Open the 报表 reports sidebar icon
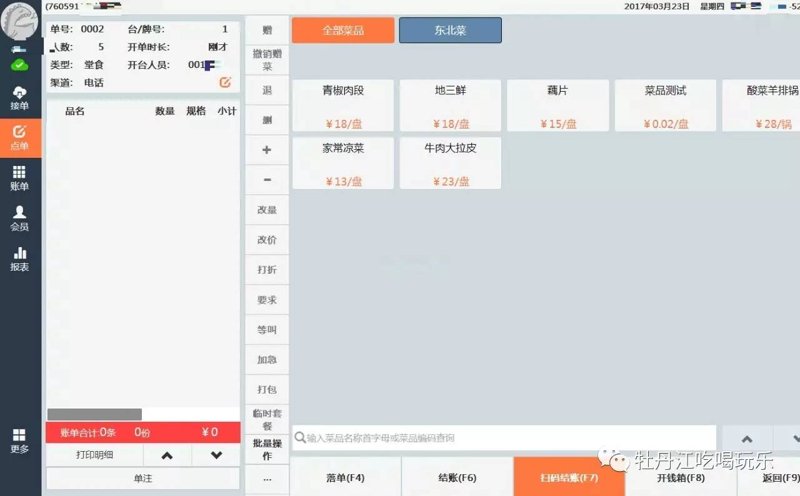This screenshot has height=496, width=800. point(19,259)
